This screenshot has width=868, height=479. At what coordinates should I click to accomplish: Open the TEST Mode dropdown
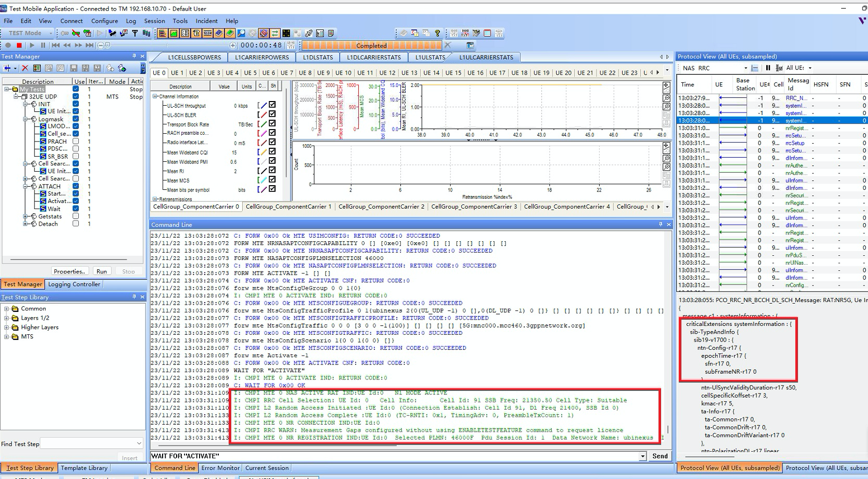50,34
